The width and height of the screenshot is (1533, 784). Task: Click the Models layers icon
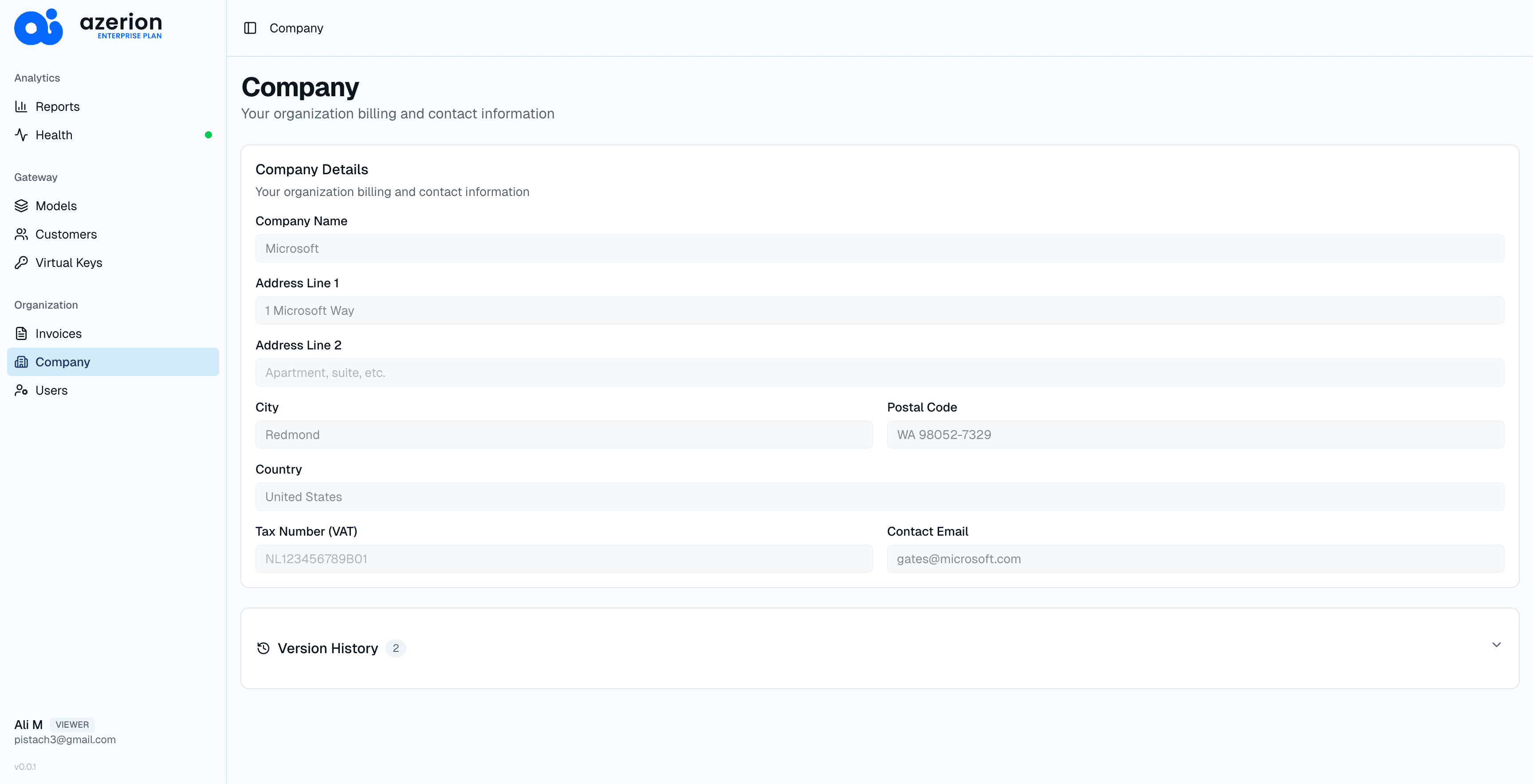(x=21, y=206)
